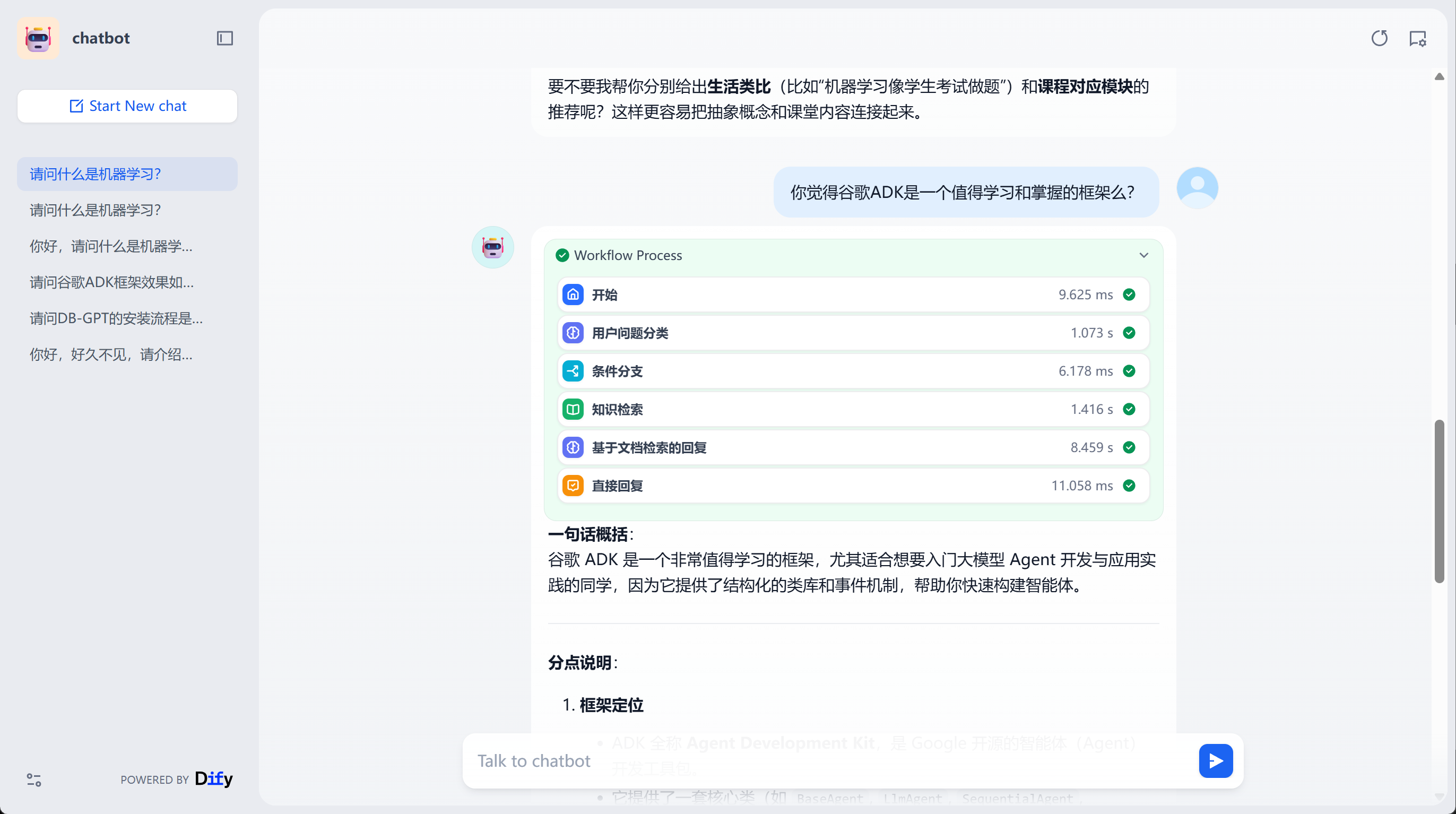
Task: Collapse the sidebar panel icon
Action: (225, 38)
